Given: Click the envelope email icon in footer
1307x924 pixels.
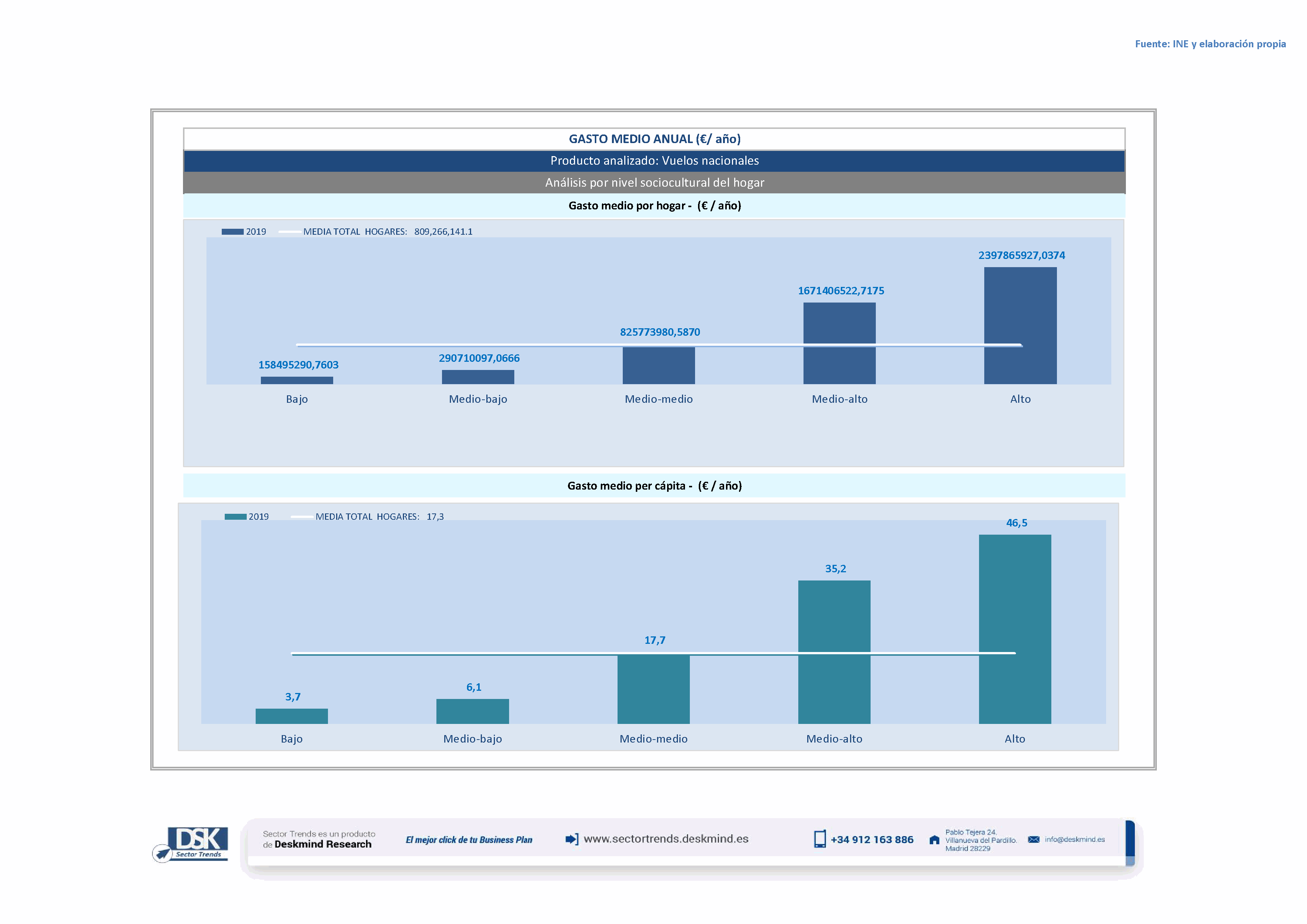Looking at the screenshot, I should [x=1034, y=840].
